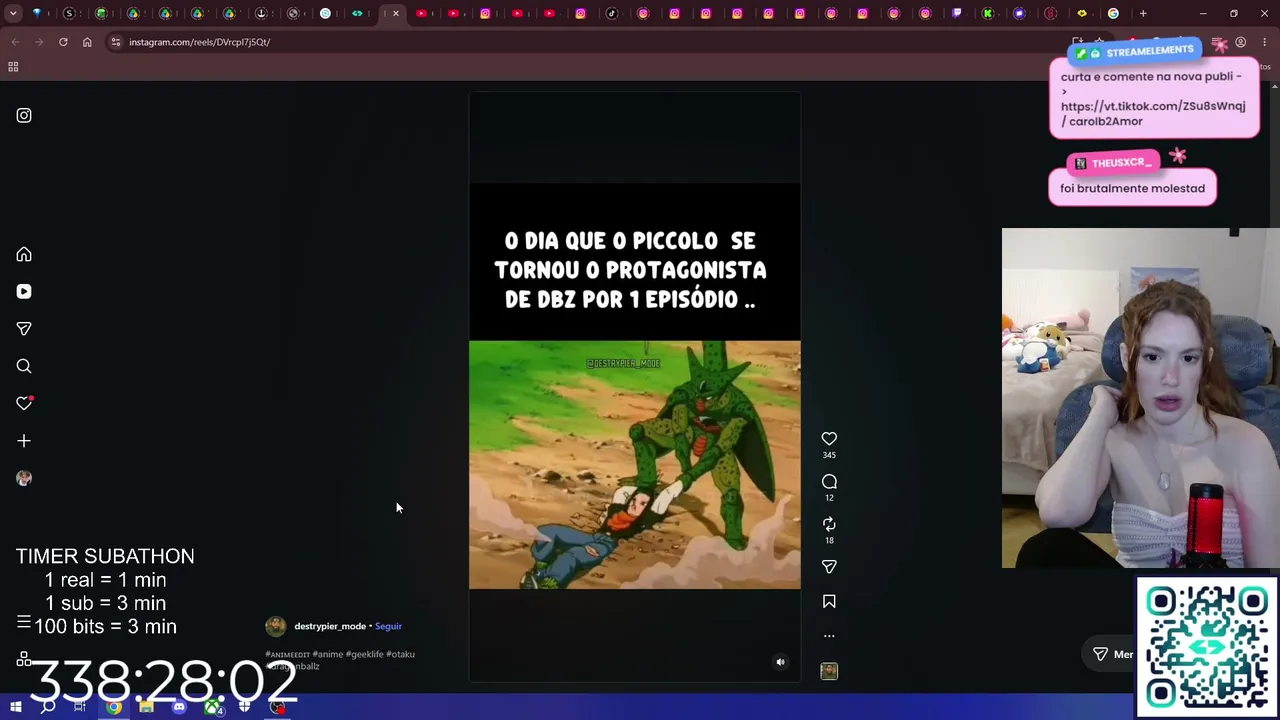Go back in the browser
This screenshot has width=1280, height=720.
(x=15, y=42)
